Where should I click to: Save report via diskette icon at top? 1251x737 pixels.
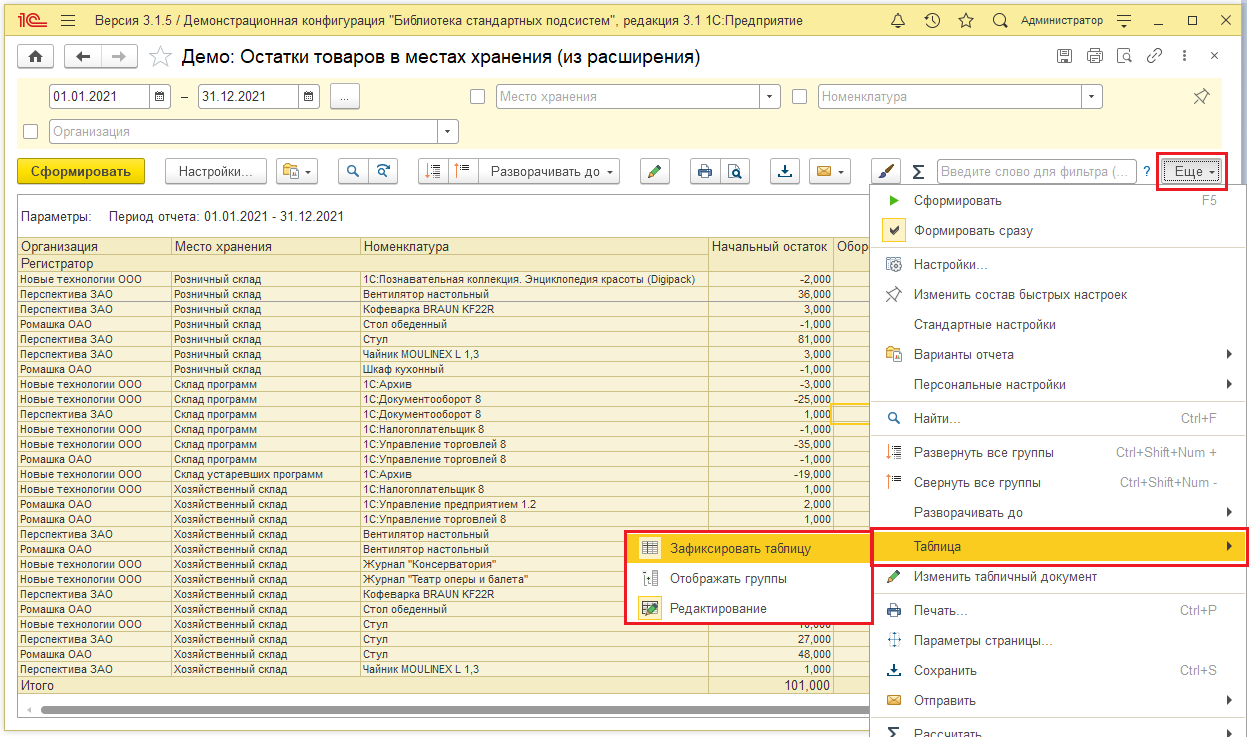pyautogui.click(x=1065, y=56)
